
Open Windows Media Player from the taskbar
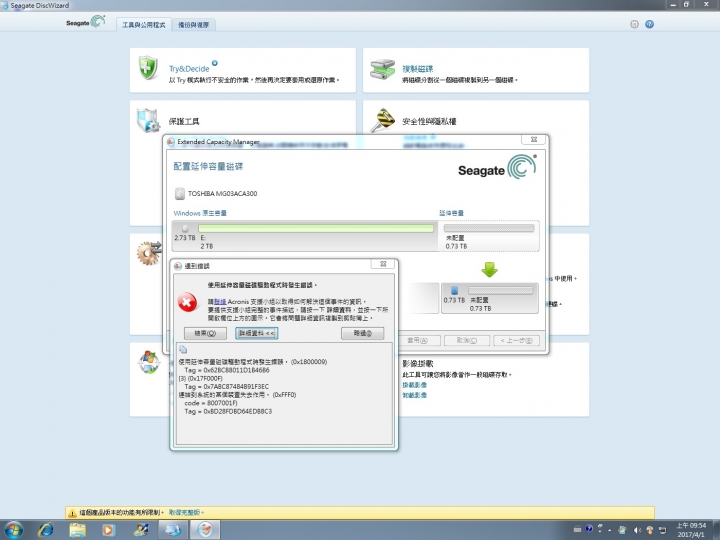pos(108,530)
